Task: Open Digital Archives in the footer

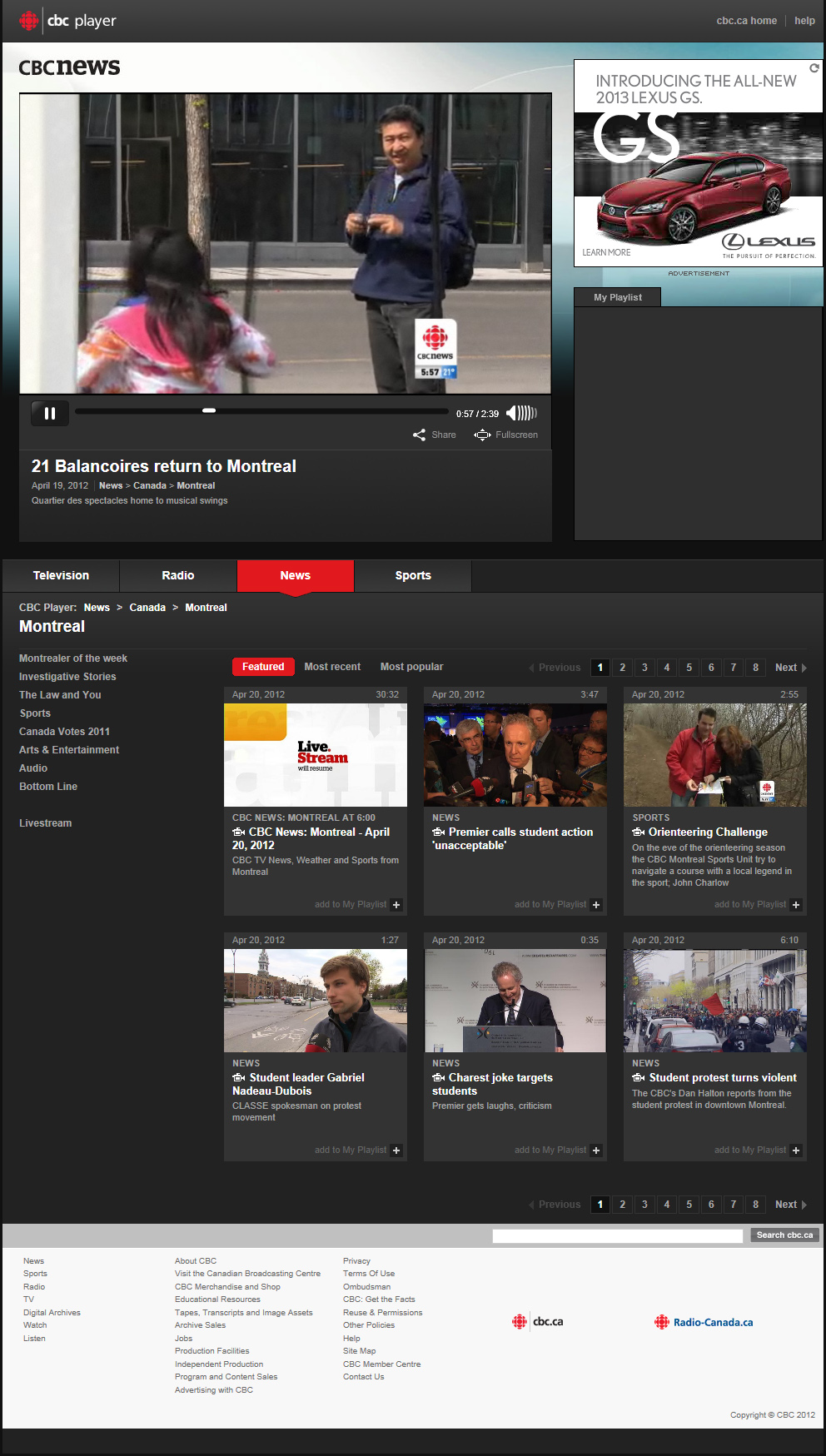Action: coord(52,1313)
